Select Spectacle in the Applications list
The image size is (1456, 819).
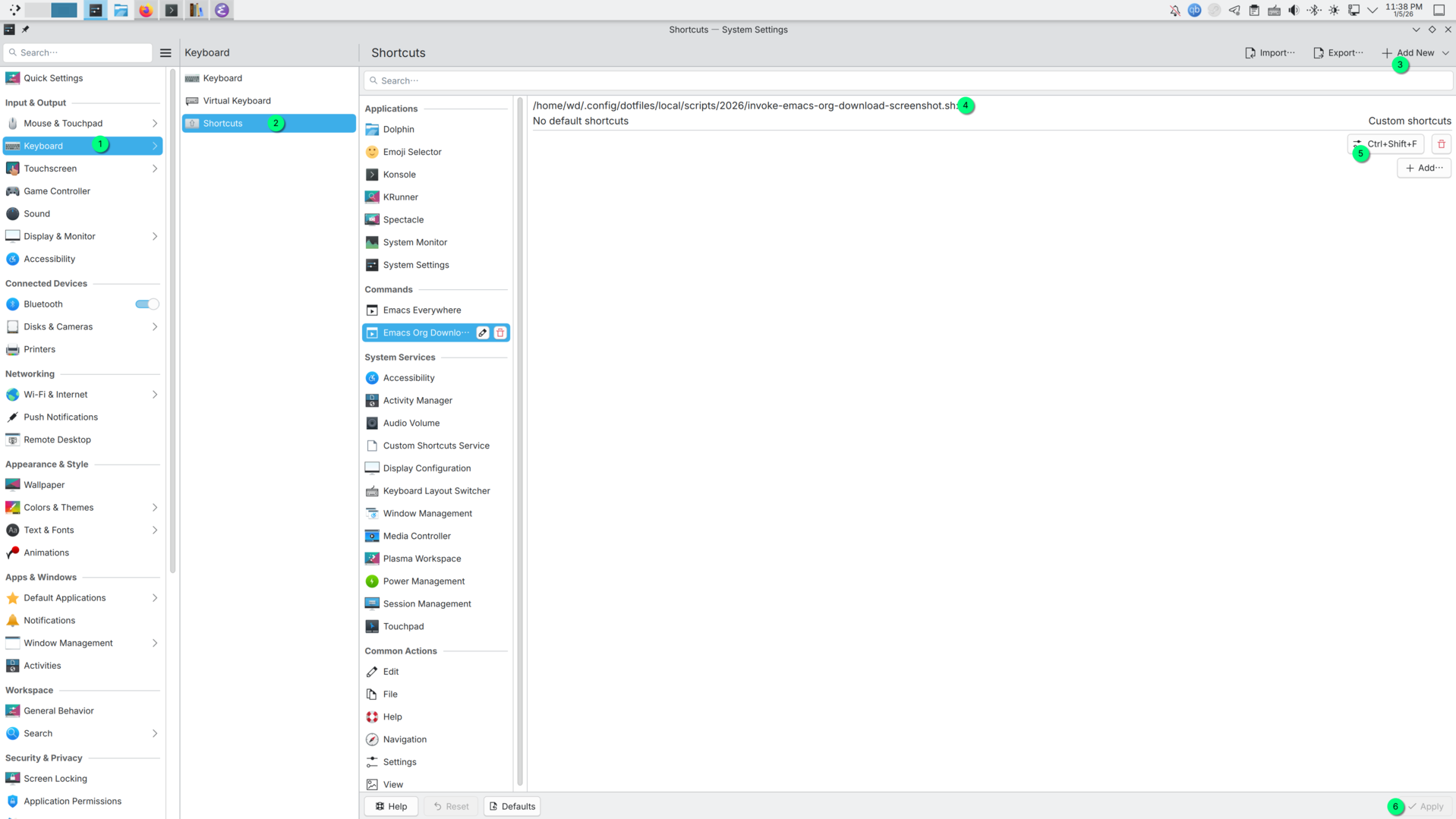(x=403, y=219)
